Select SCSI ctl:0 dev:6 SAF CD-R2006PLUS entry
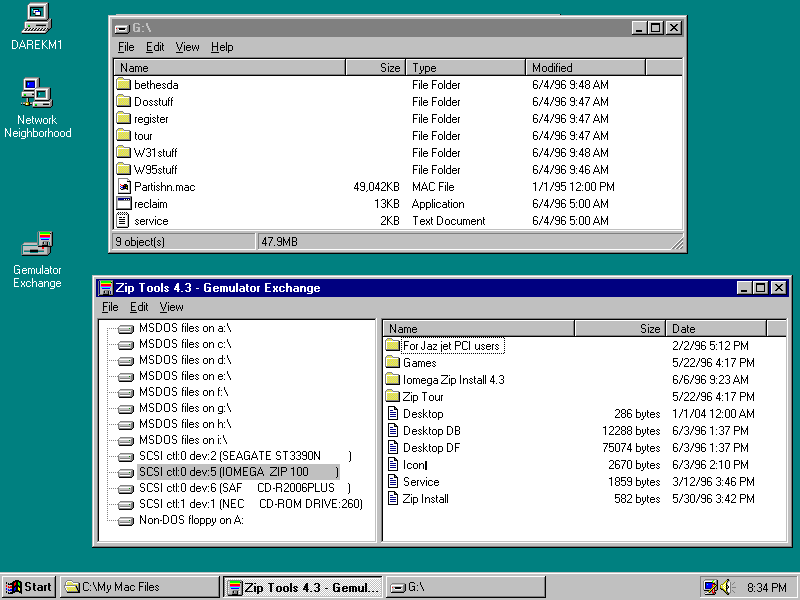Screen dimensions: 800x600 point(245,488)
